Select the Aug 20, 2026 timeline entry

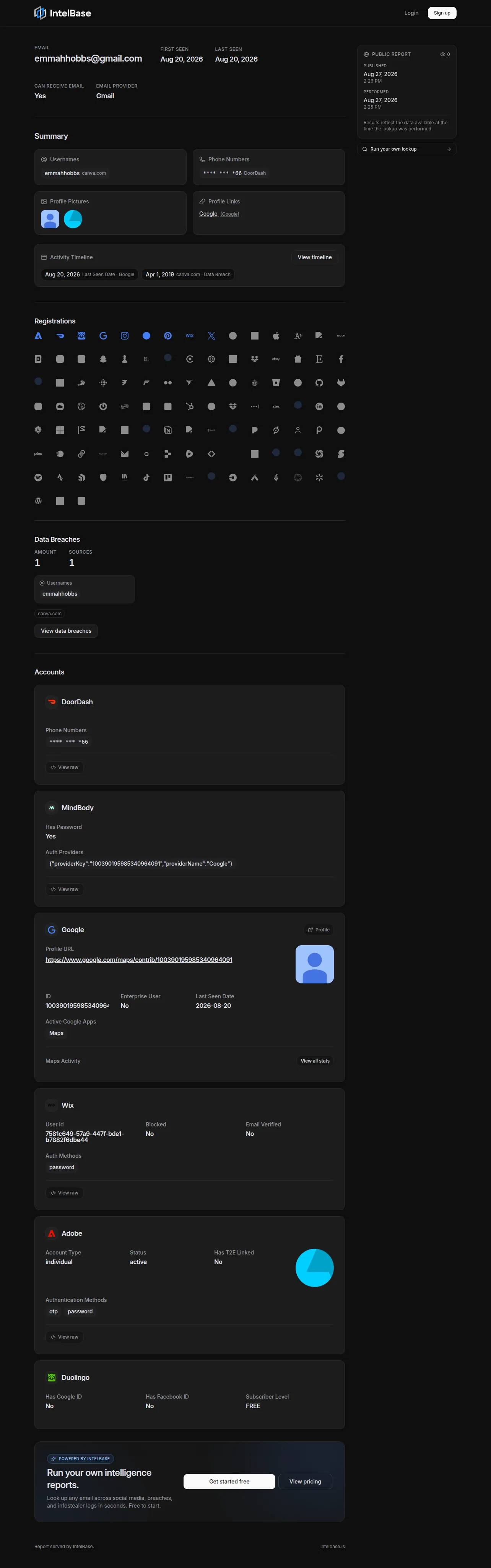[89, 275]
